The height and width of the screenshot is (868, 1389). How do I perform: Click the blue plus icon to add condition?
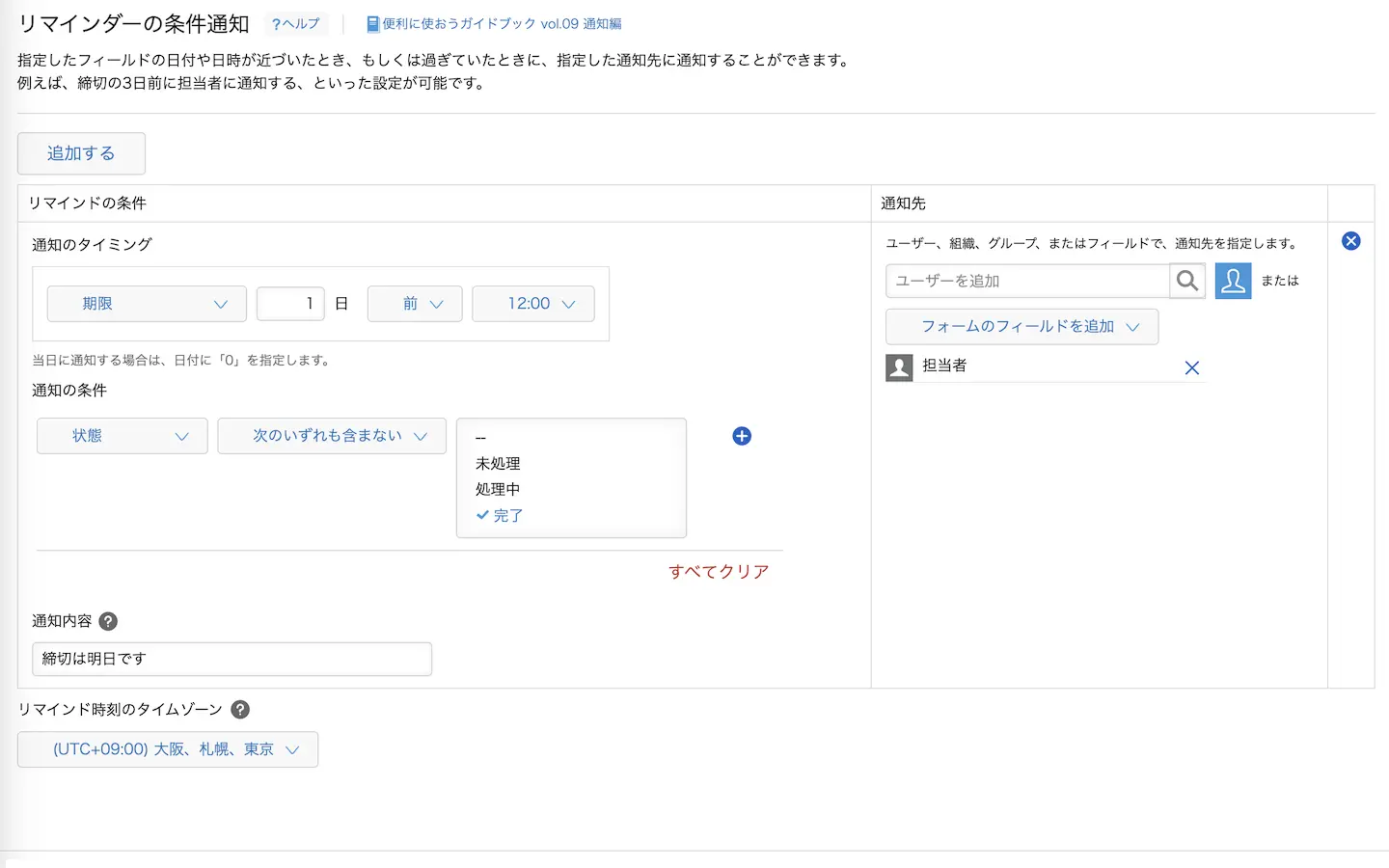[742, 436]
